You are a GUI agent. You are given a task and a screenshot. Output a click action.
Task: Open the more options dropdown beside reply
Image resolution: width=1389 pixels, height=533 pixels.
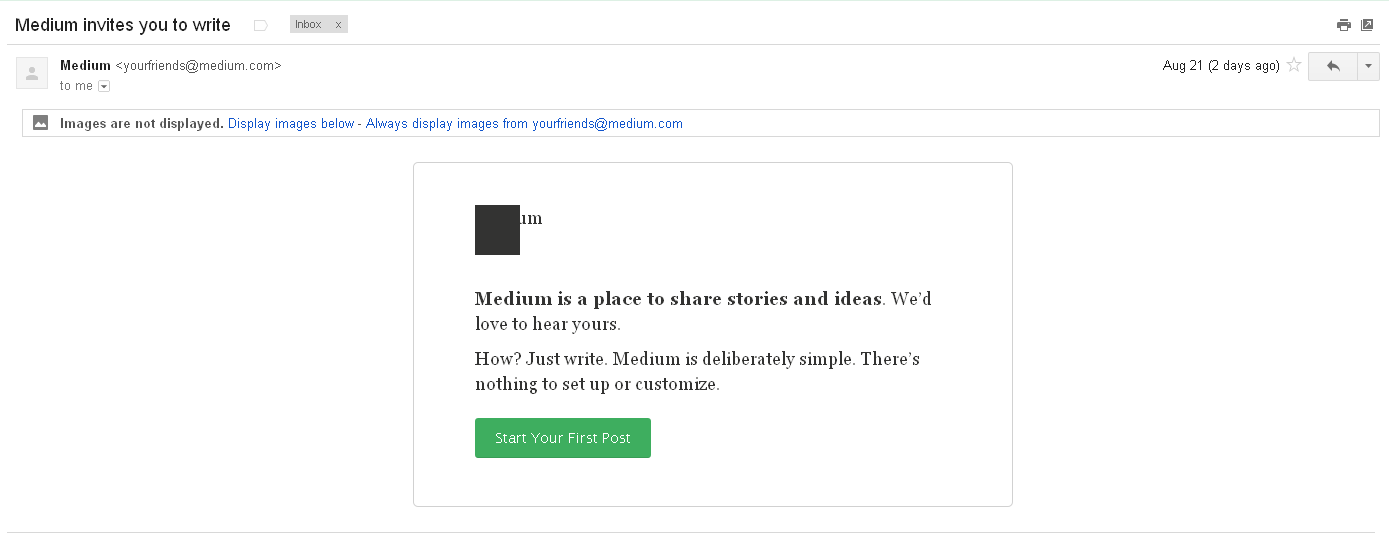click(1368, 66)
